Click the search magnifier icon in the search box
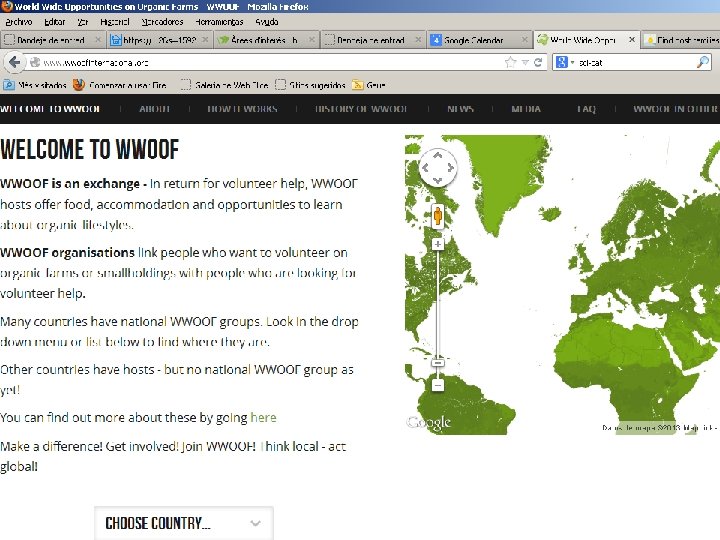 click(x=703, y=62)
